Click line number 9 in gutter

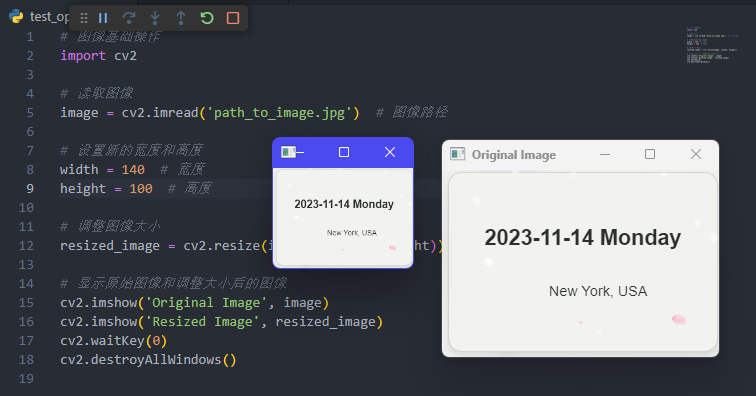pos(30,189)
